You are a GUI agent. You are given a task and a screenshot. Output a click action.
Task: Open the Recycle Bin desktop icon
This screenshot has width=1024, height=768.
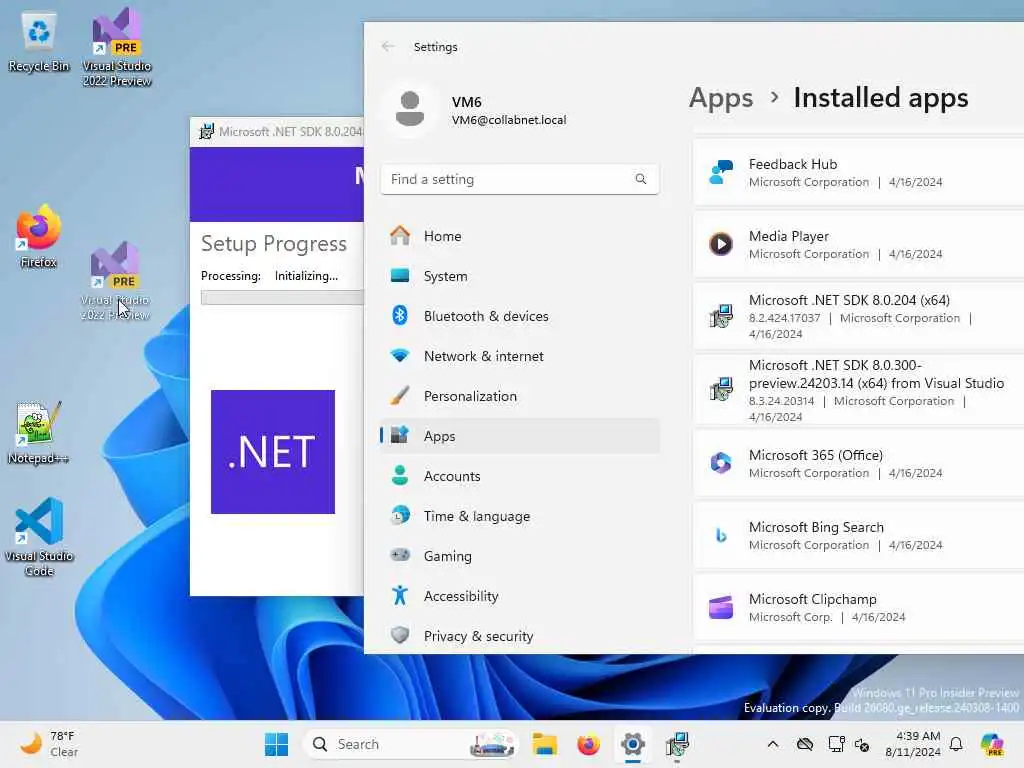[39, 42]
